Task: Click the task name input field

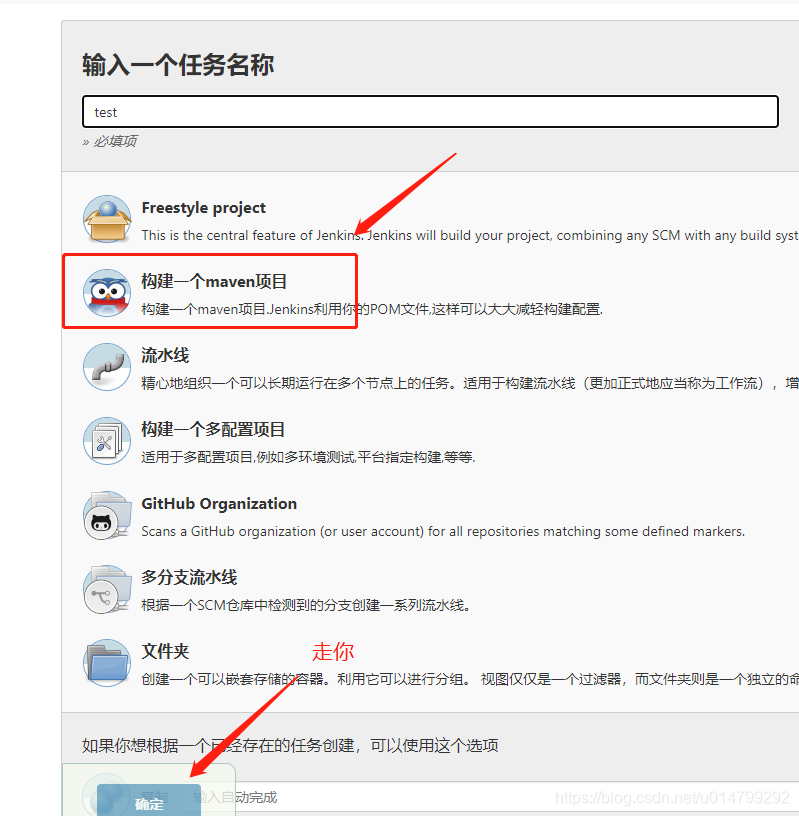Action: pos(430,111)
